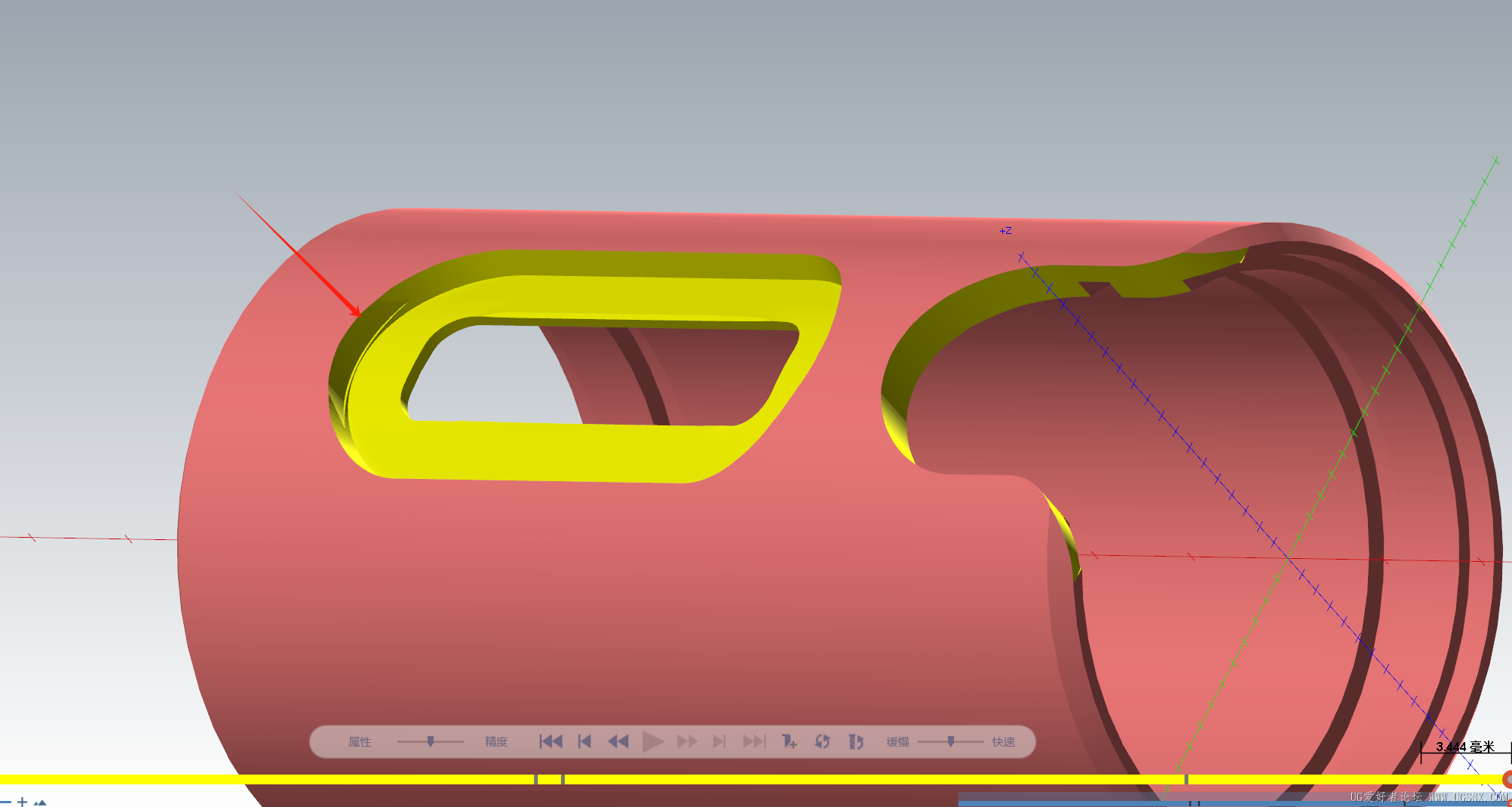
Task: Click the yellow simulation timeline bar
Action: tap(754, 779)
